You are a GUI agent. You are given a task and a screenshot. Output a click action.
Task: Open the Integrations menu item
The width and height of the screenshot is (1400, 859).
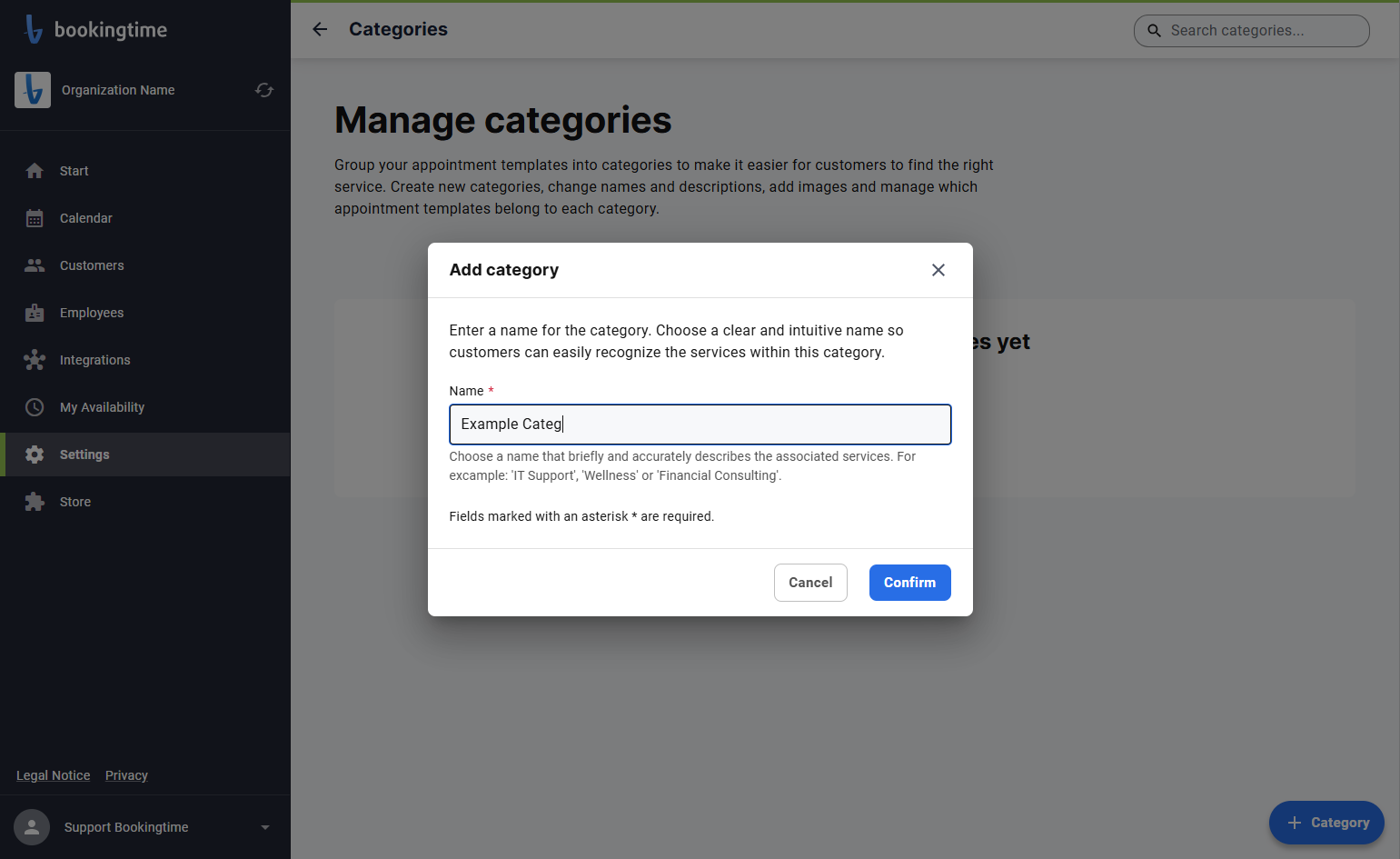coord(145,360)
